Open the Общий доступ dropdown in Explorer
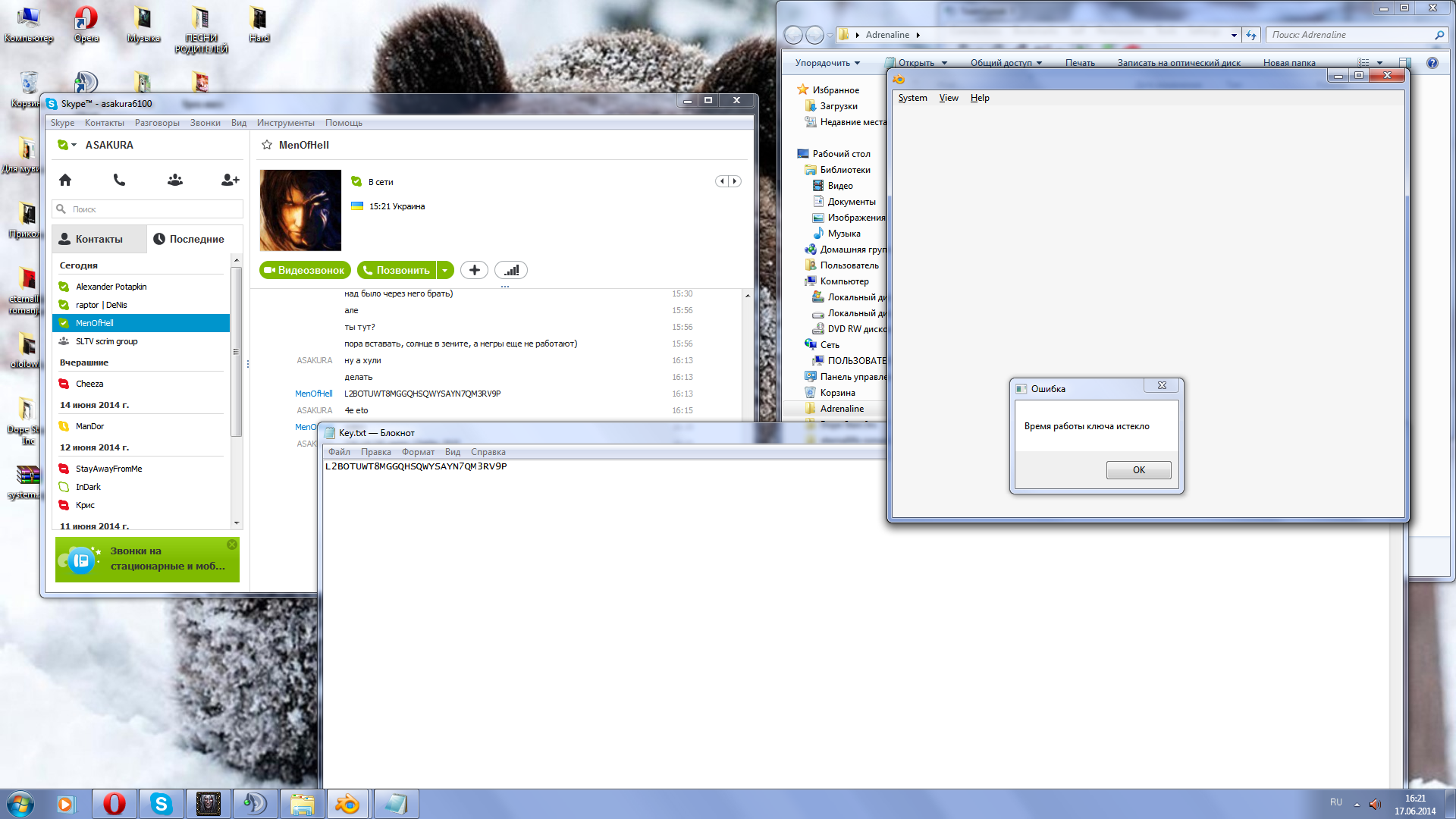Image resolution: width=1456 pixels, height=819 pixels. pyautogui.click(x=1006, y=63)
